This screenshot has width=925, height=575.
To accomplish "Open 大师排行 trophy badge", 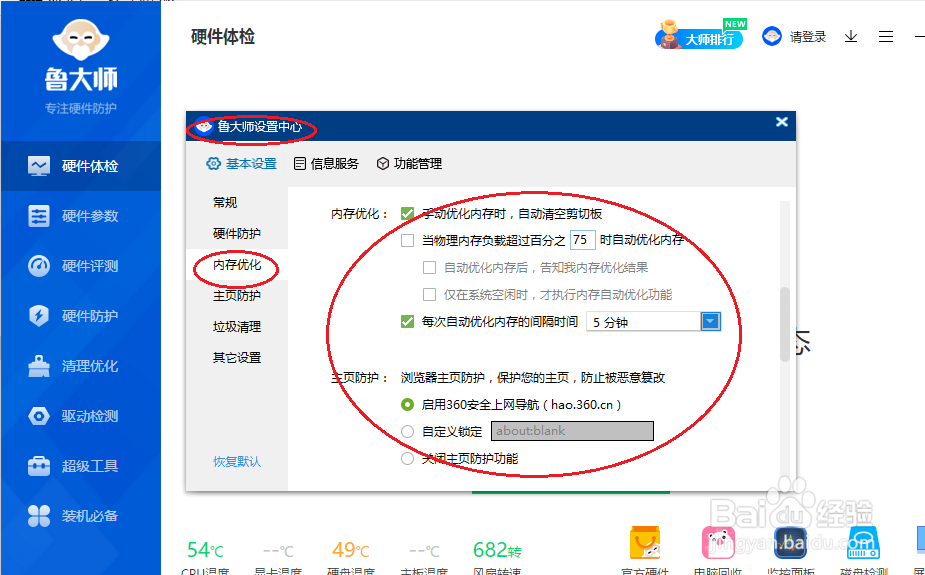I will click(700, 35).
